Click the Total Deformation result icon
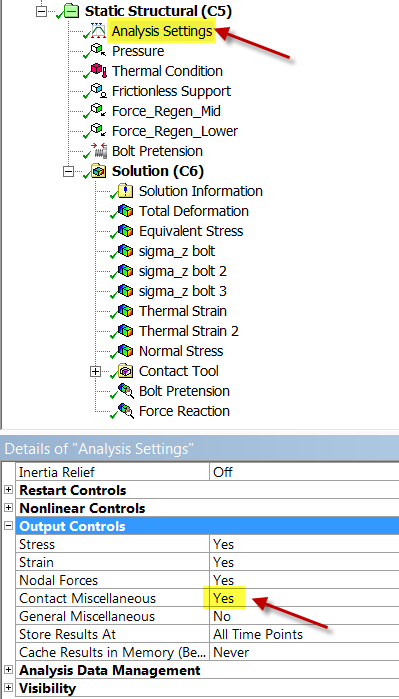The width and height of the screenshot is (399, 699). point(125,211)
